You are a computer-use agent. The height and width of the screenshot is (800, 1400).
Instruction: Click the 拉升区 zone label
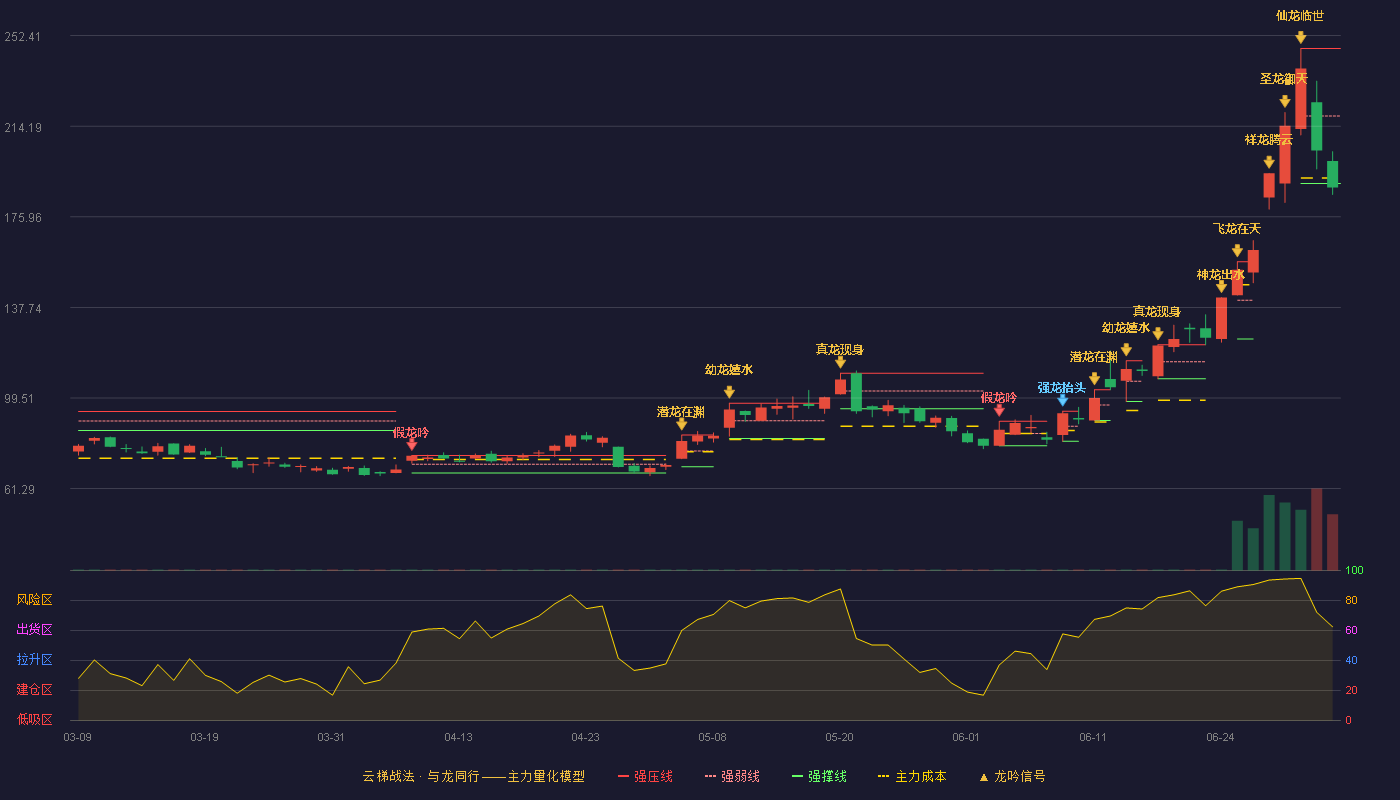click(35, 660)
